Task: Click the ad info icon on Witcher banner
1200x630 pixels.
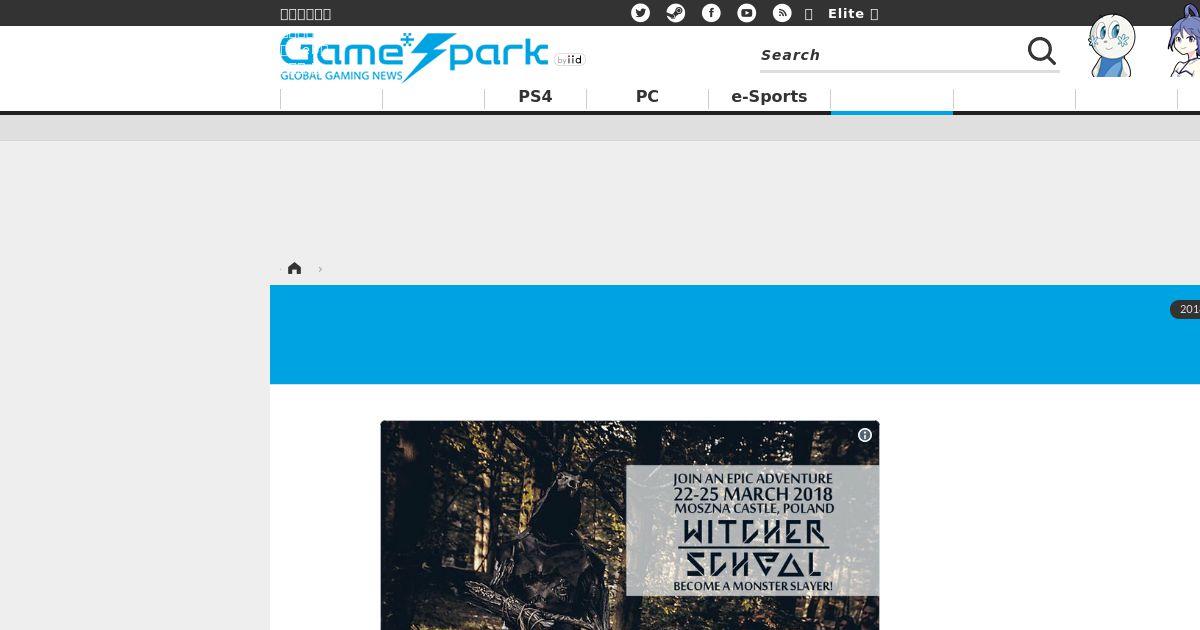Action: click(865, 435)
